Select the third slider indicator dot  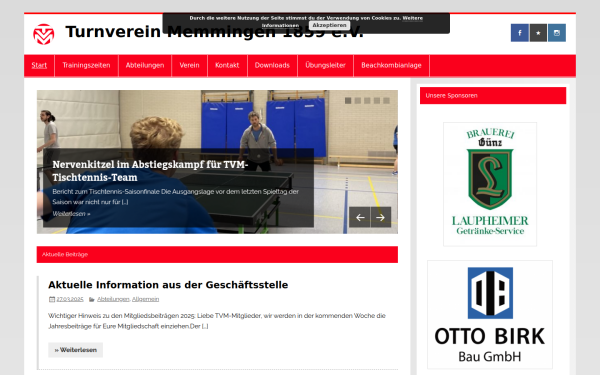point(367,101)
